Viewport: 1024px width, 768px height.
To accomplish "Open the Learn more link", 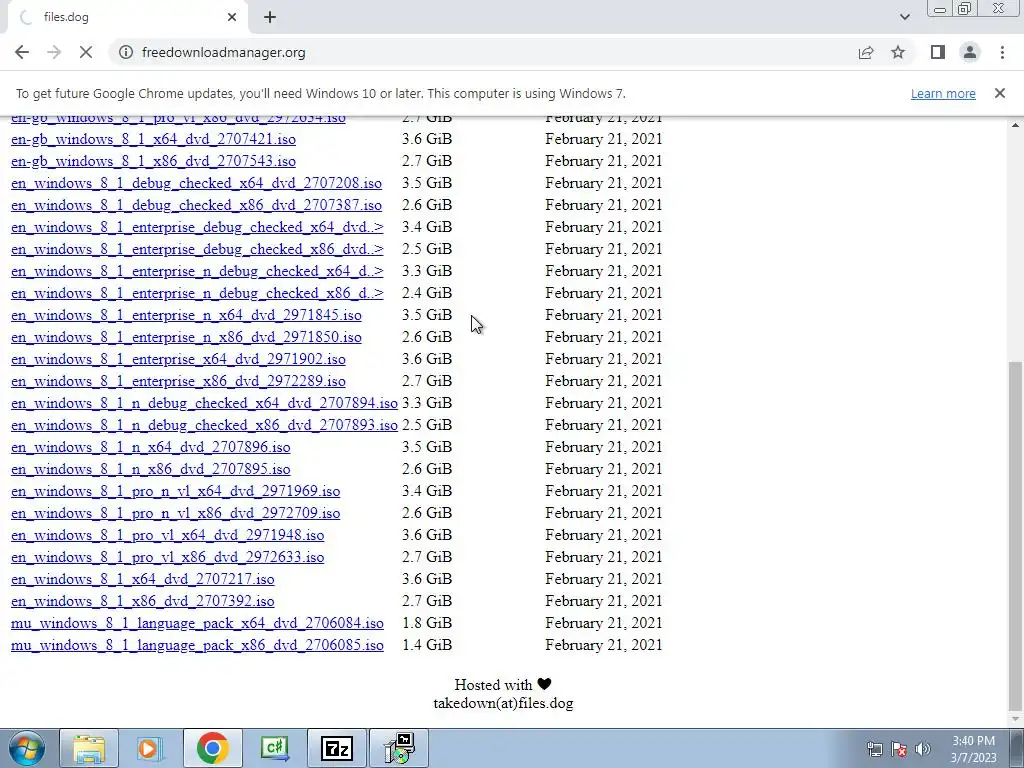I will [943, 93].
